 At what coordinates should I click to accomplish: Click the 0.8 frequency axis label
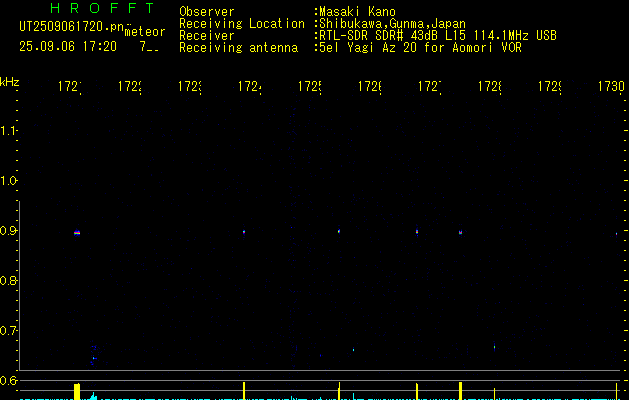coord(9,280)
